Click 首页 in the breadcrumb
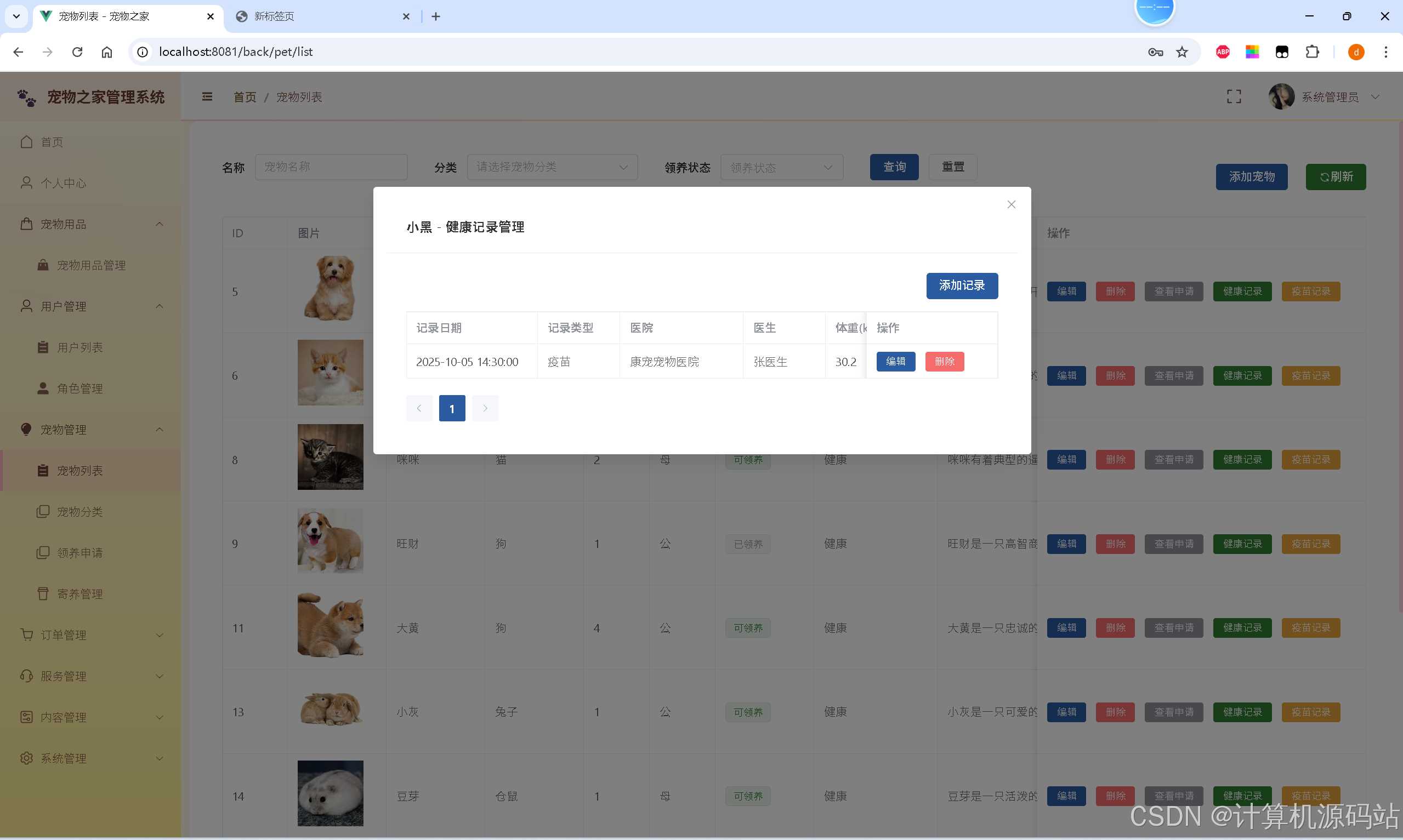 pyautogui.click(x=245, y=97)
